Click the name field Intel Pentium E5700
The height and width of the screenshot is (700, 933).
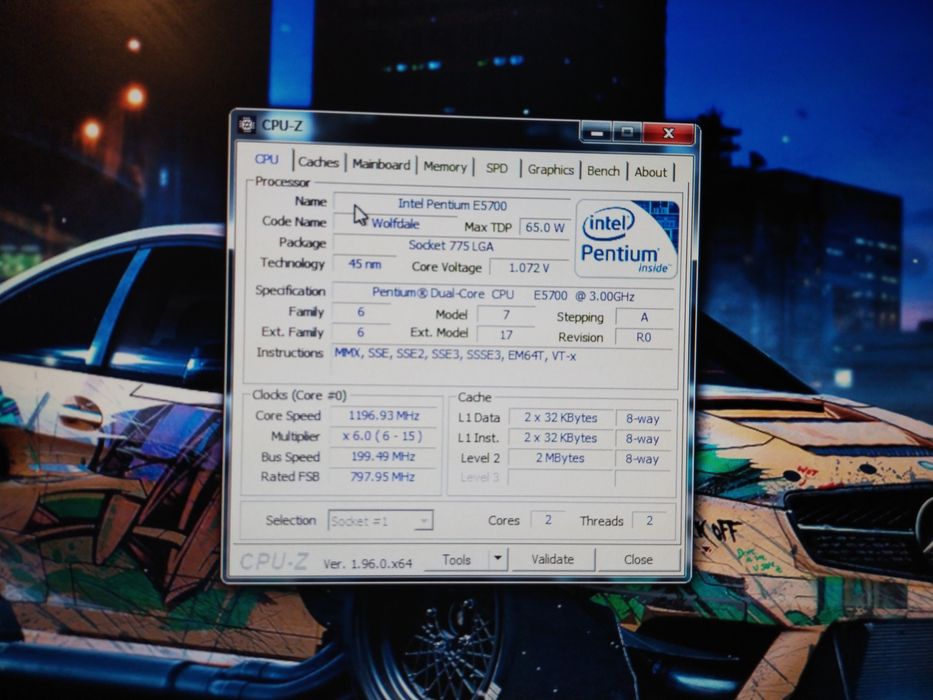(452, 205)
